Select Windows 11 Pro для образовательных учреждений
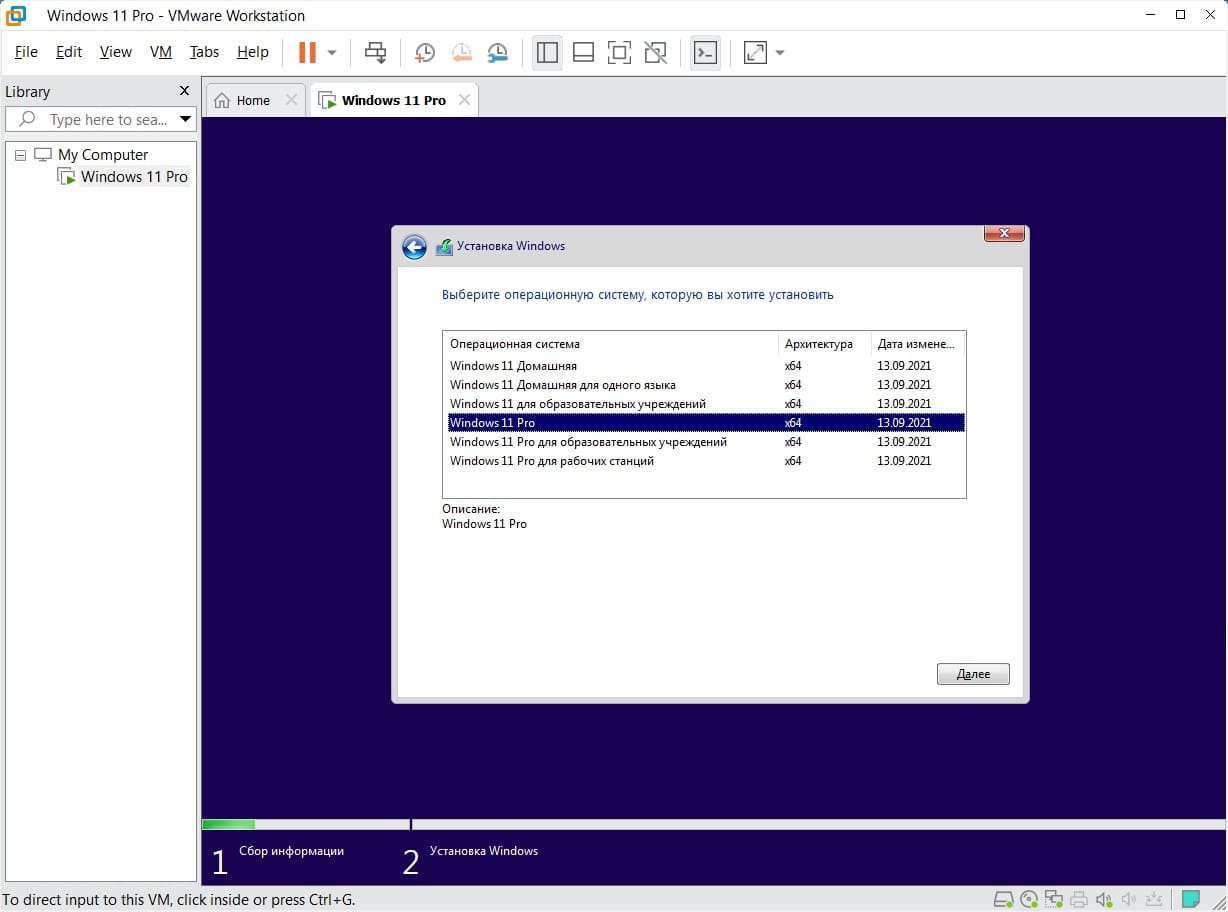1228x912 pixels. click(705, 442)
